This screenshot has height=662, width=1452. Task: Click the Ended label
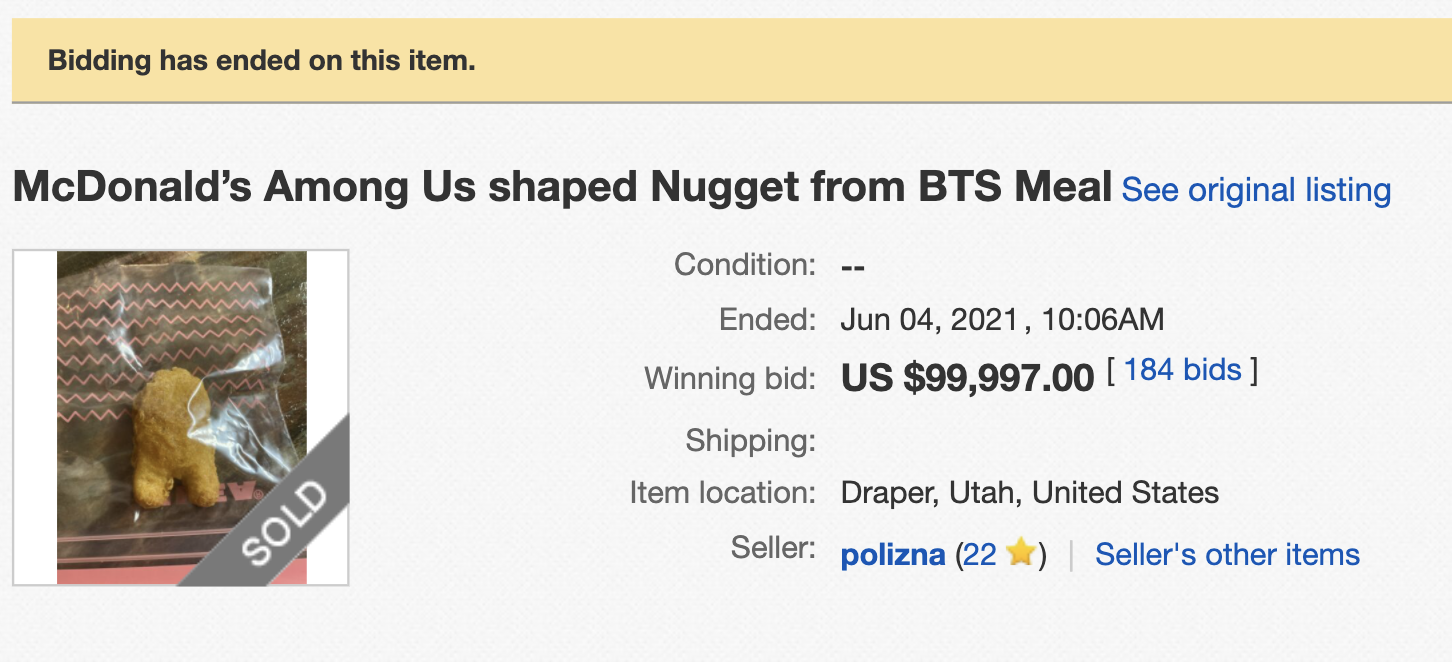tap(768, 320)
